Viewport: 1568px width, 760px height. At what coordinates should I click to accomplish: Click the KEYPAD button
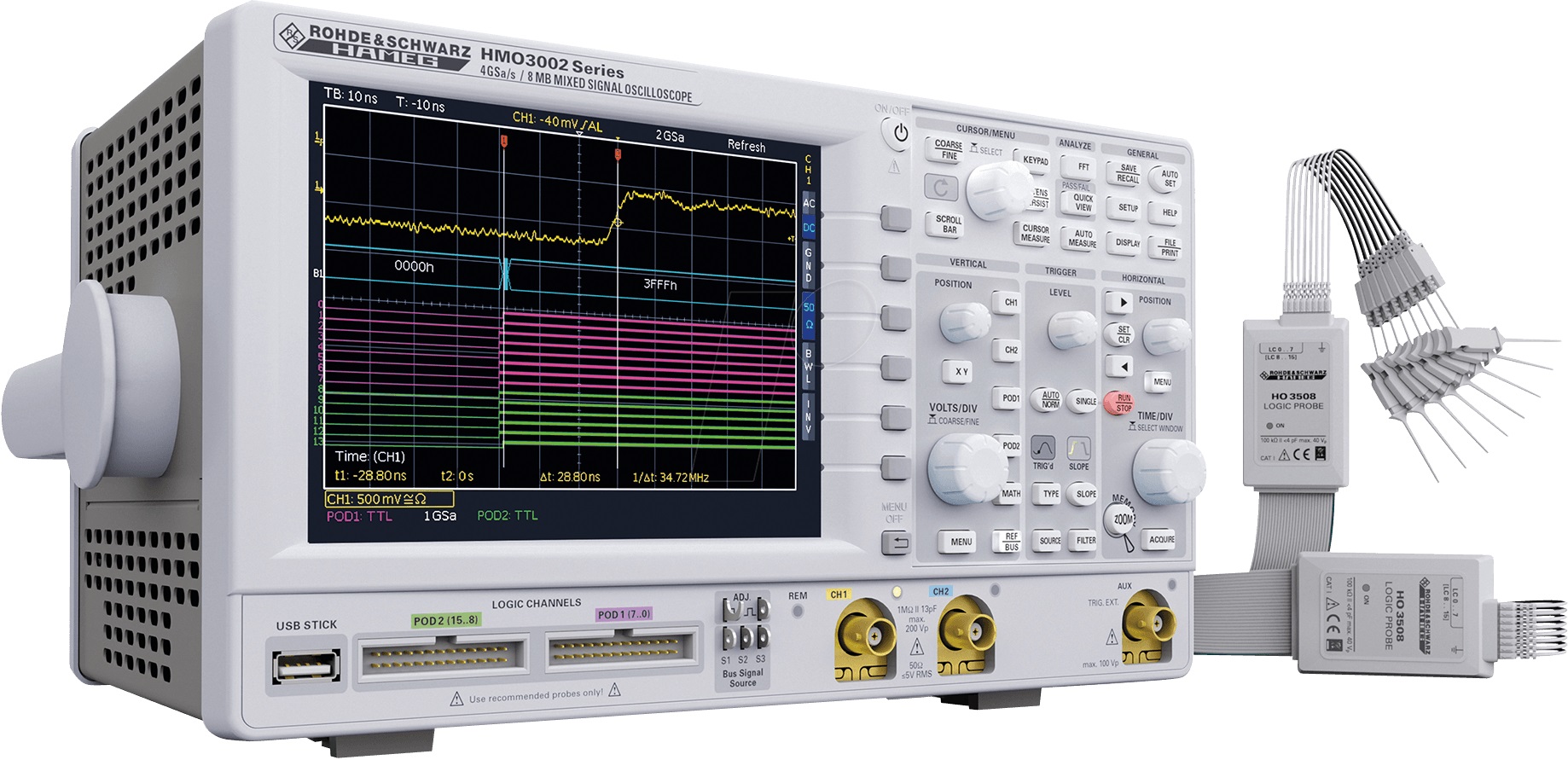(1035, 160)
